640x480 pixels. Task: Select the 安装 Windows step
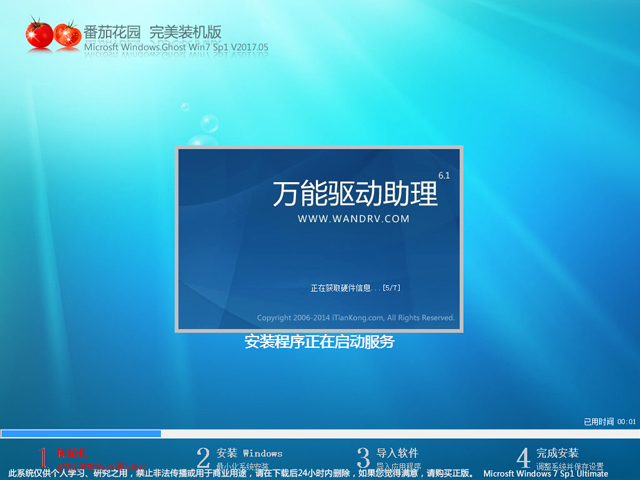click(249, 453)
